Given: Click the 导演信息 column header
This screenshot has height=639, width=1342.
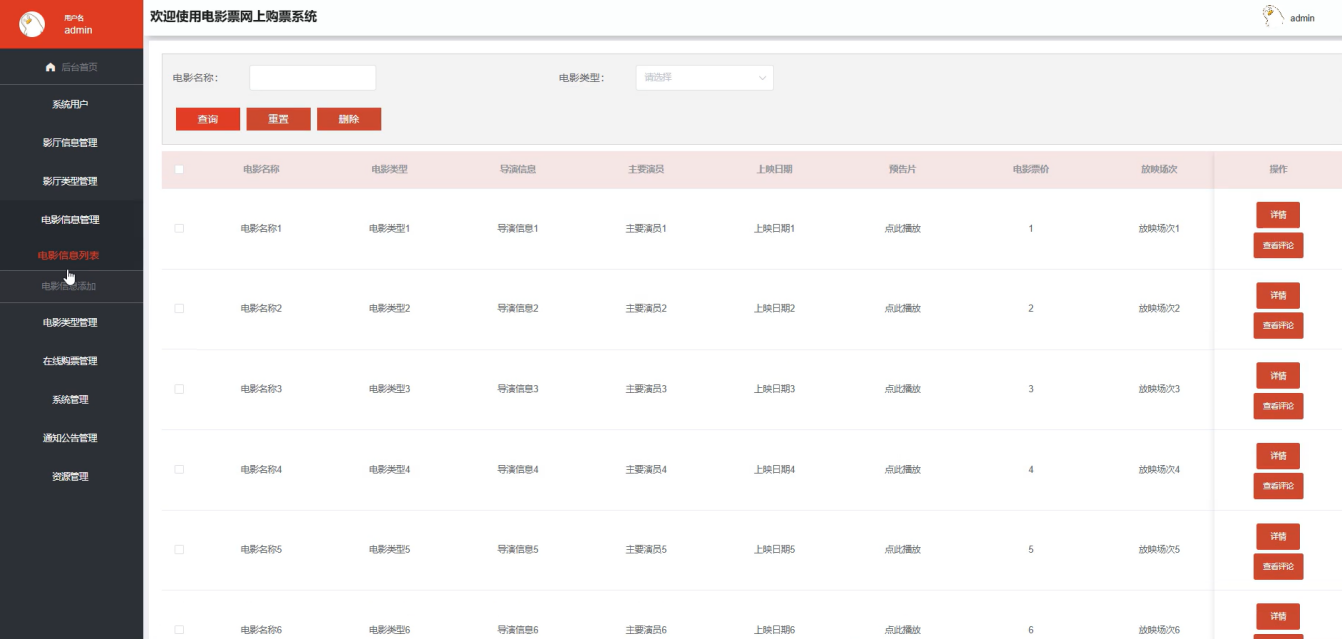Looking at the screenshot, I should click(x=518, y=170).
